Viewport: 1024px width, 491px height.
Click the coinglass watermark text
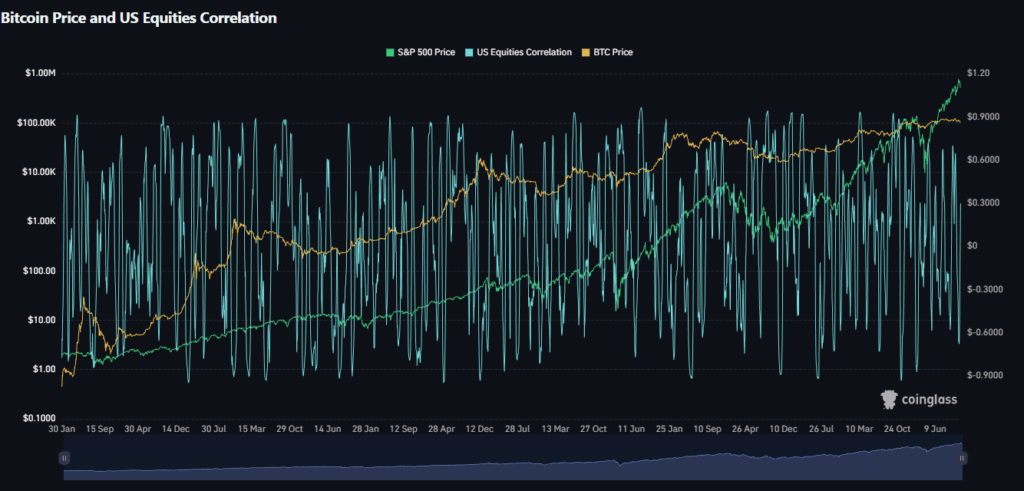[928, 400]
